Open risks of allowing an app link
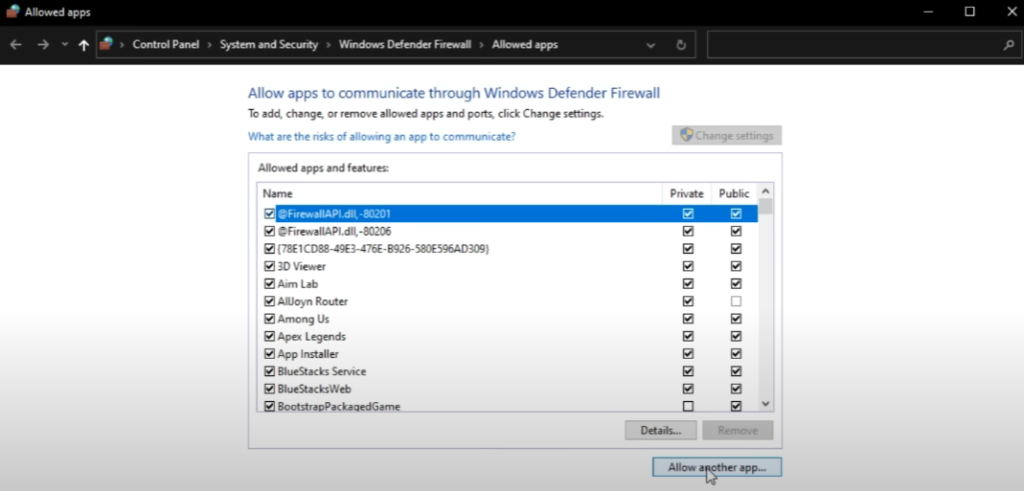The image size is (1024, 491). pyautogui.click(x=381, y=136)
